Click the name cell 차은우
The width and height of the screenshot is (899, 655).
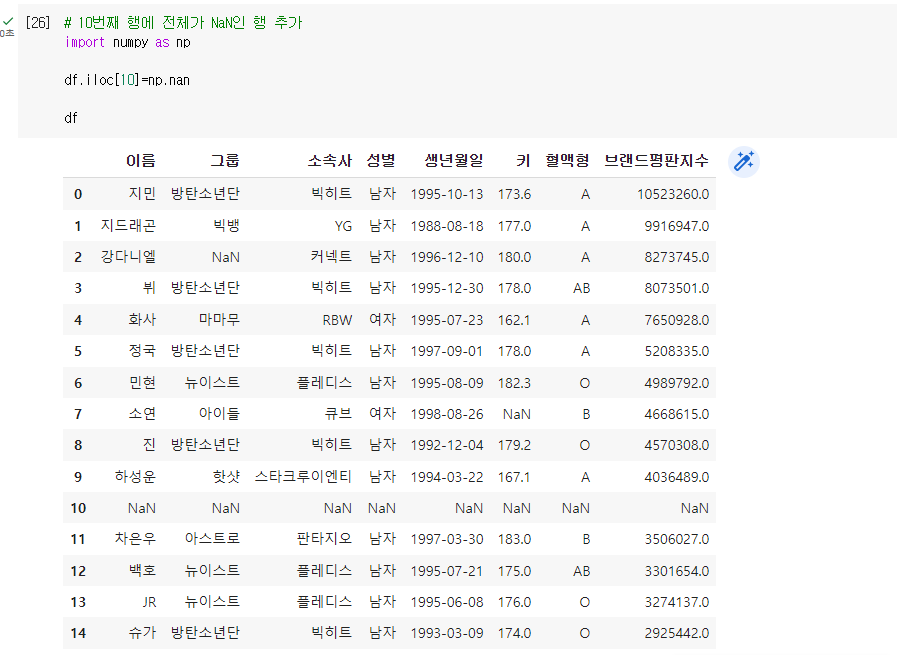point(135,539)
